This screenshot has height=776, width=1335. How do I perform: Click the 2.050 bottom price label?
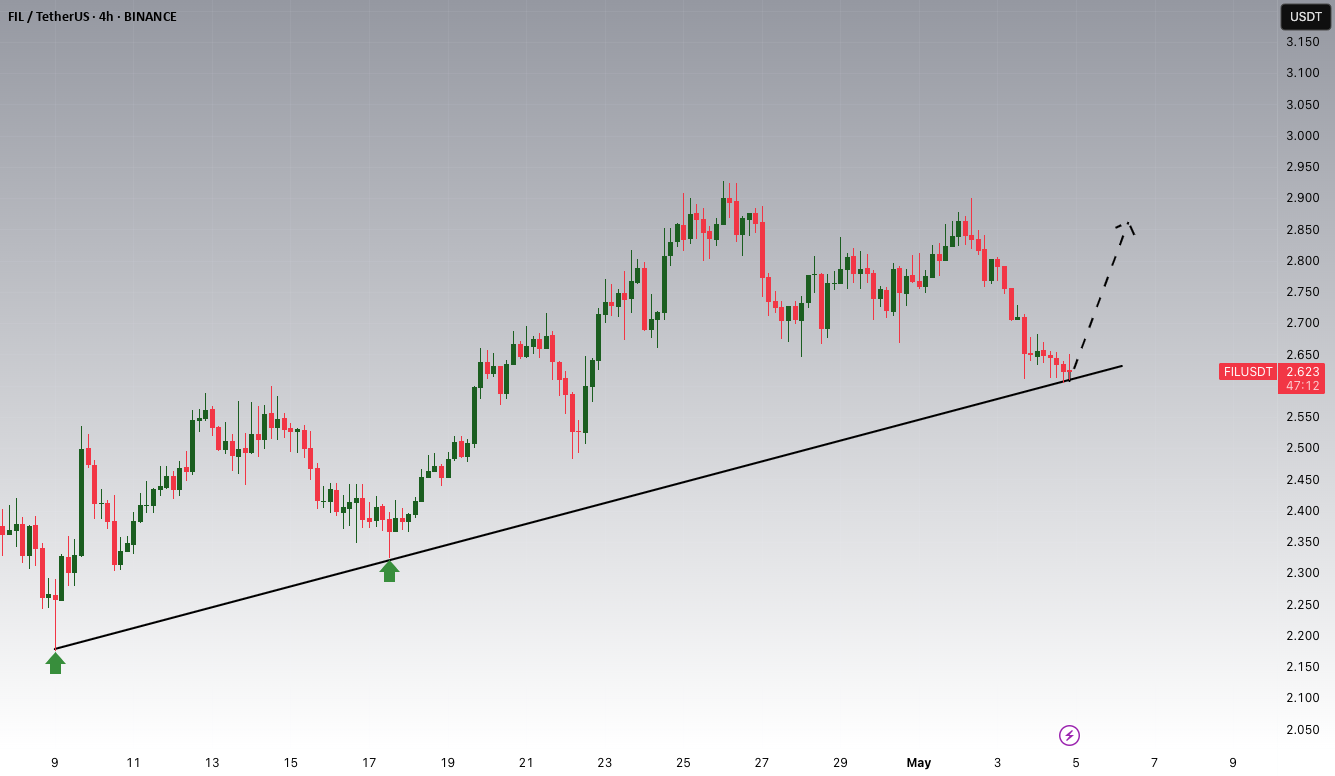tap(1301, 730)
